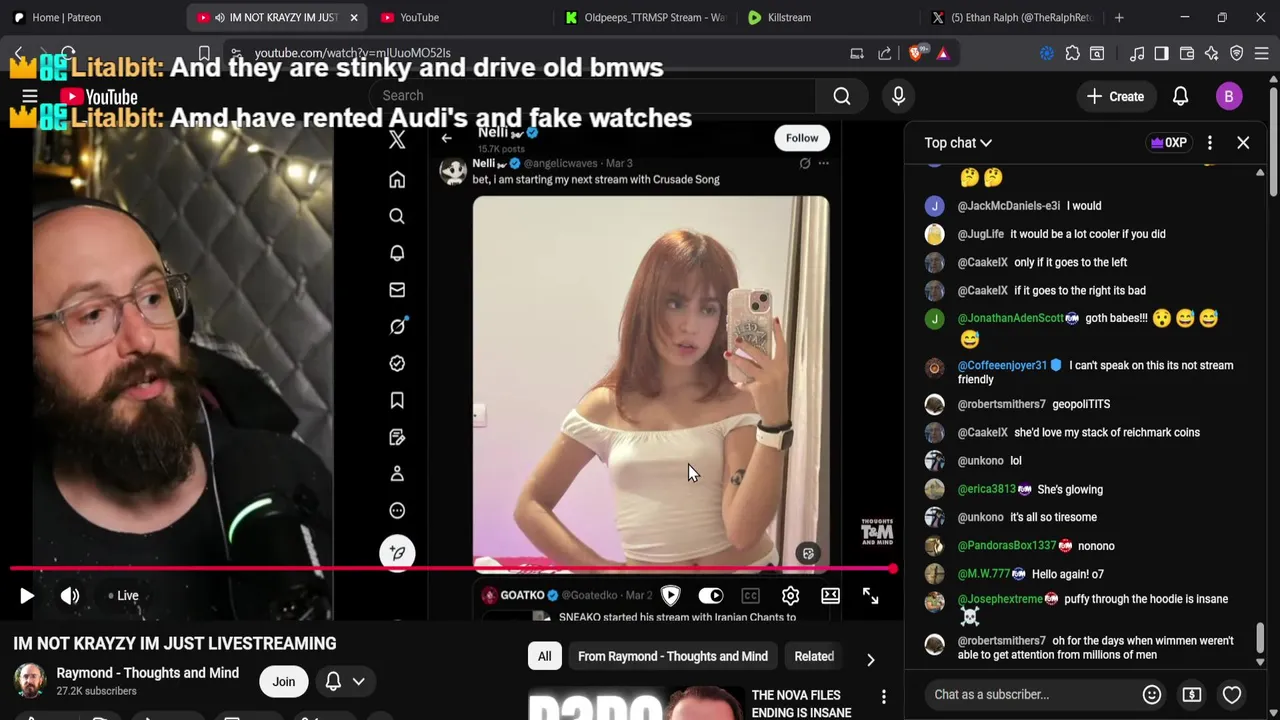The width and height of the screenshot is (1280, 720).
Task: Open Brave Shields lion icon
Action: [916, 53]
